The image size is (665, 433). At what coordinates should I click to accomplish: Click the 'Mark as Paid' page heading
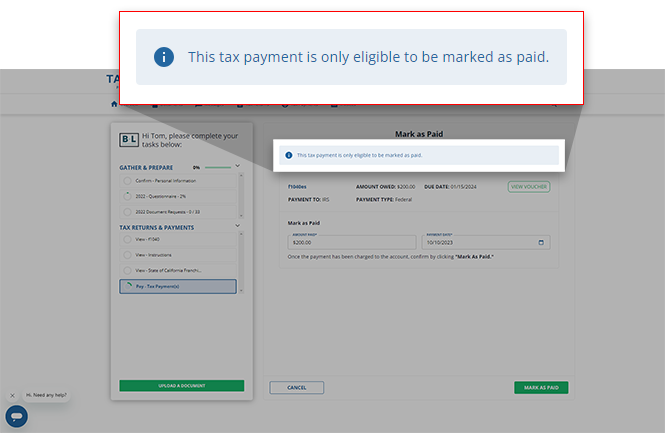[x=419, y=134]
